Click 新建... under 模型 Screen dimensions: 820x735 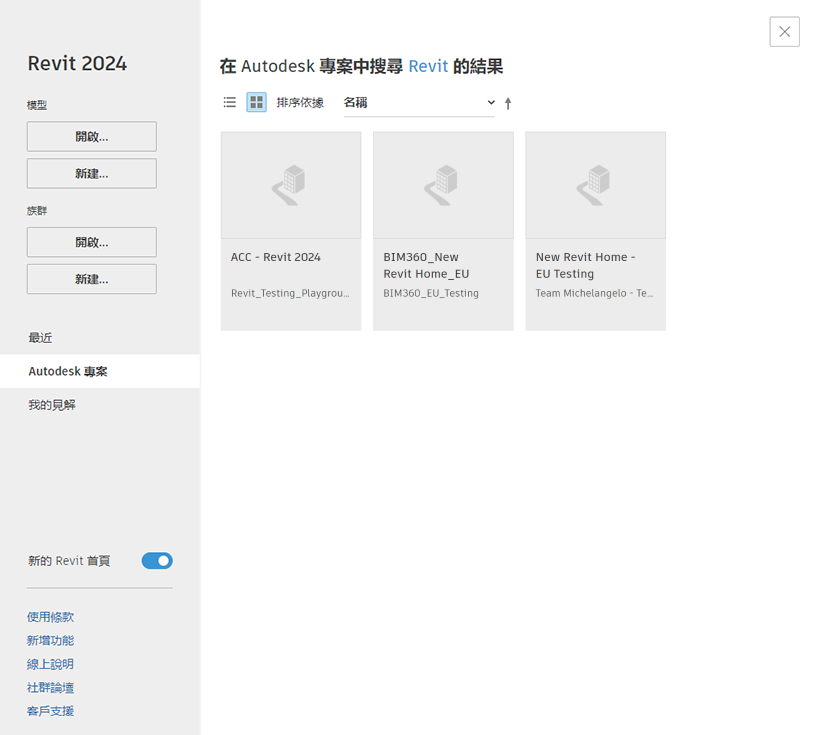[x=92, y=173]
